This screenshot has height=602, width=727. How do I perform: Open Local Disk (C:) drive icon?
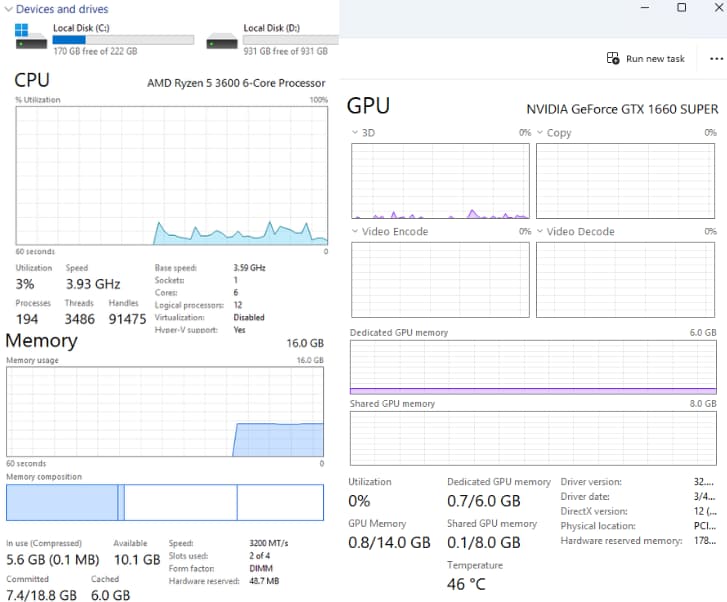31,37
